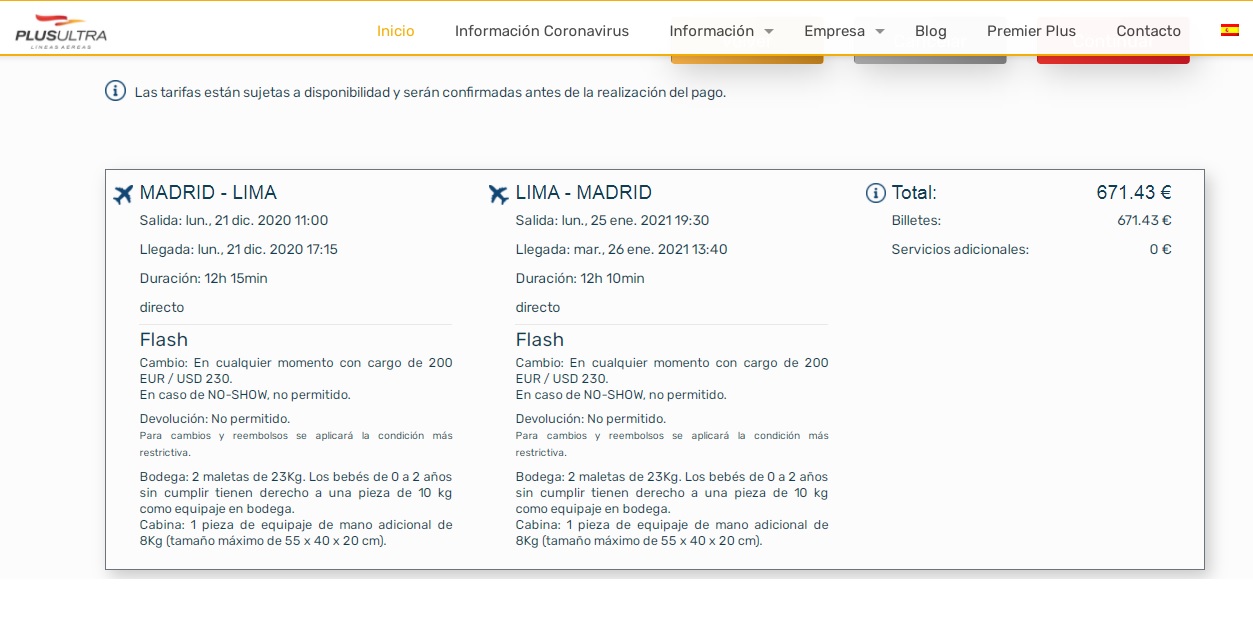Click the return 'Bodega: 2 maletas de 23Kg' text
Screen dimensions: 1253x628
(672, 493)
